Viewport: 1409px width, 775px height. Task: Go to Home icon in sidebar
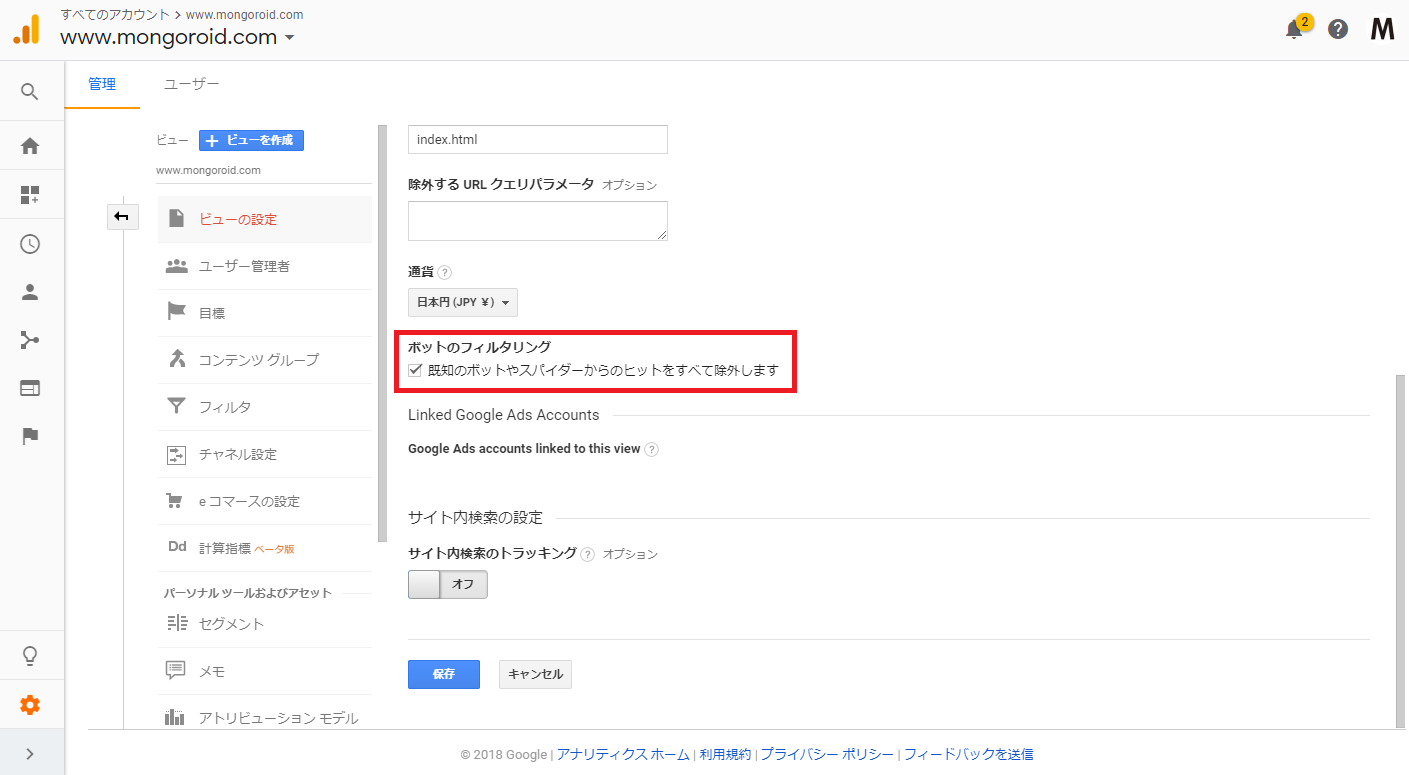[x=30, y=146]
